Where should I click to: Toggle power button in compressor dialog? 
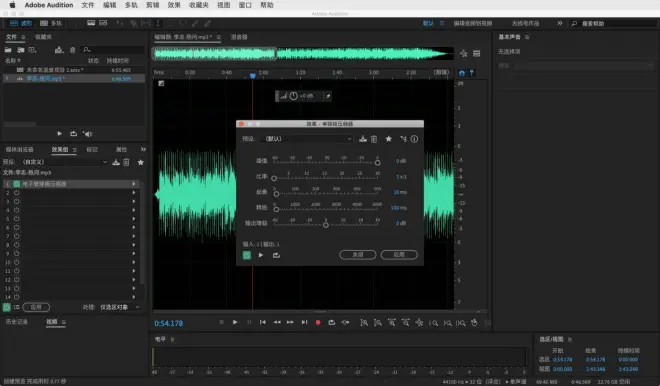[247, 255]
